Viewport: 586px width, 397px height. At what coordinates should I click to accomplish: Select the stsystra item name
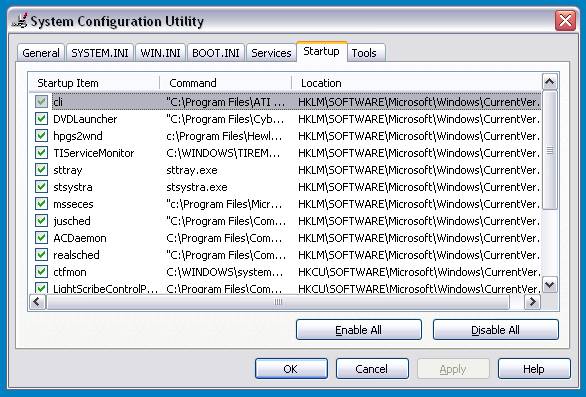[x=73, y=187]
